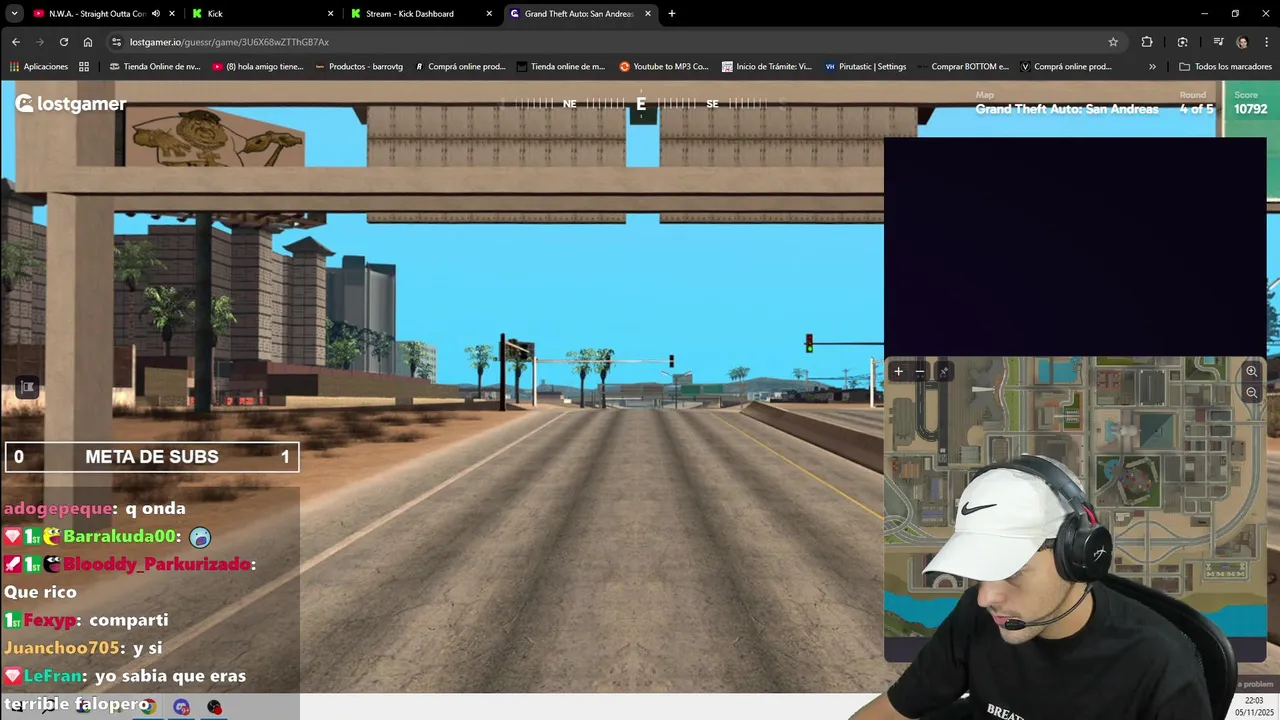This screenshot has height=720, width=1280.
Task: Pin the guess map open
Action: click(x=943, y=371)
